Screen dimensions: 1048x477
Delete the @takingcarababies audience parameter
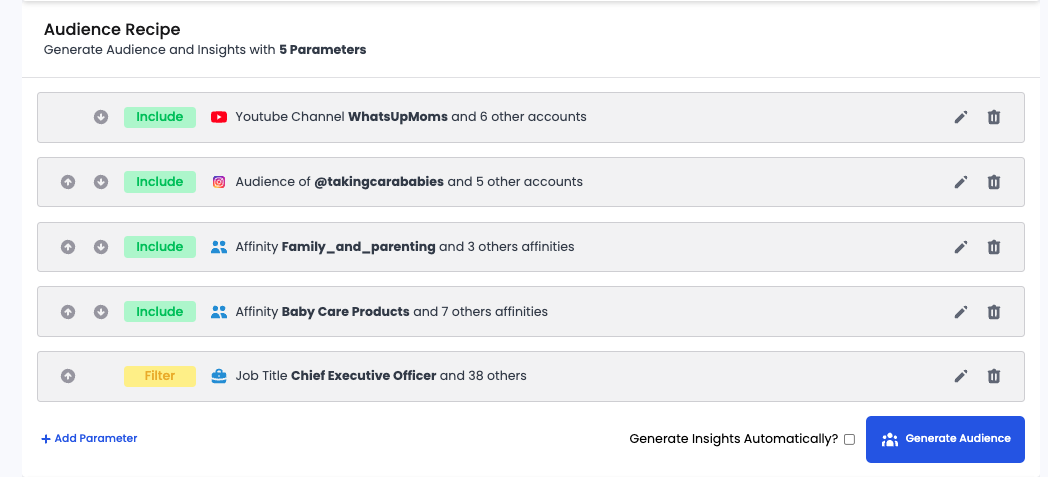point(994,182)
